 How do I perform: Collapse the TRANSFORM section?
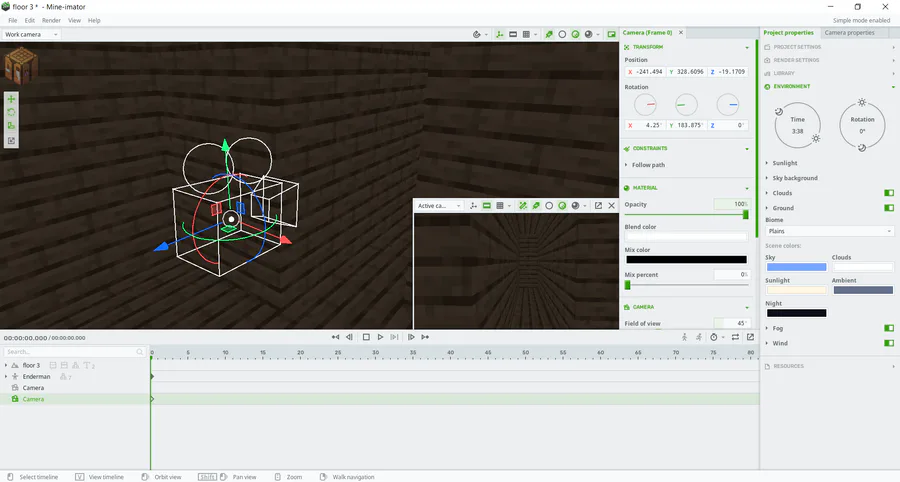(747, 47)
